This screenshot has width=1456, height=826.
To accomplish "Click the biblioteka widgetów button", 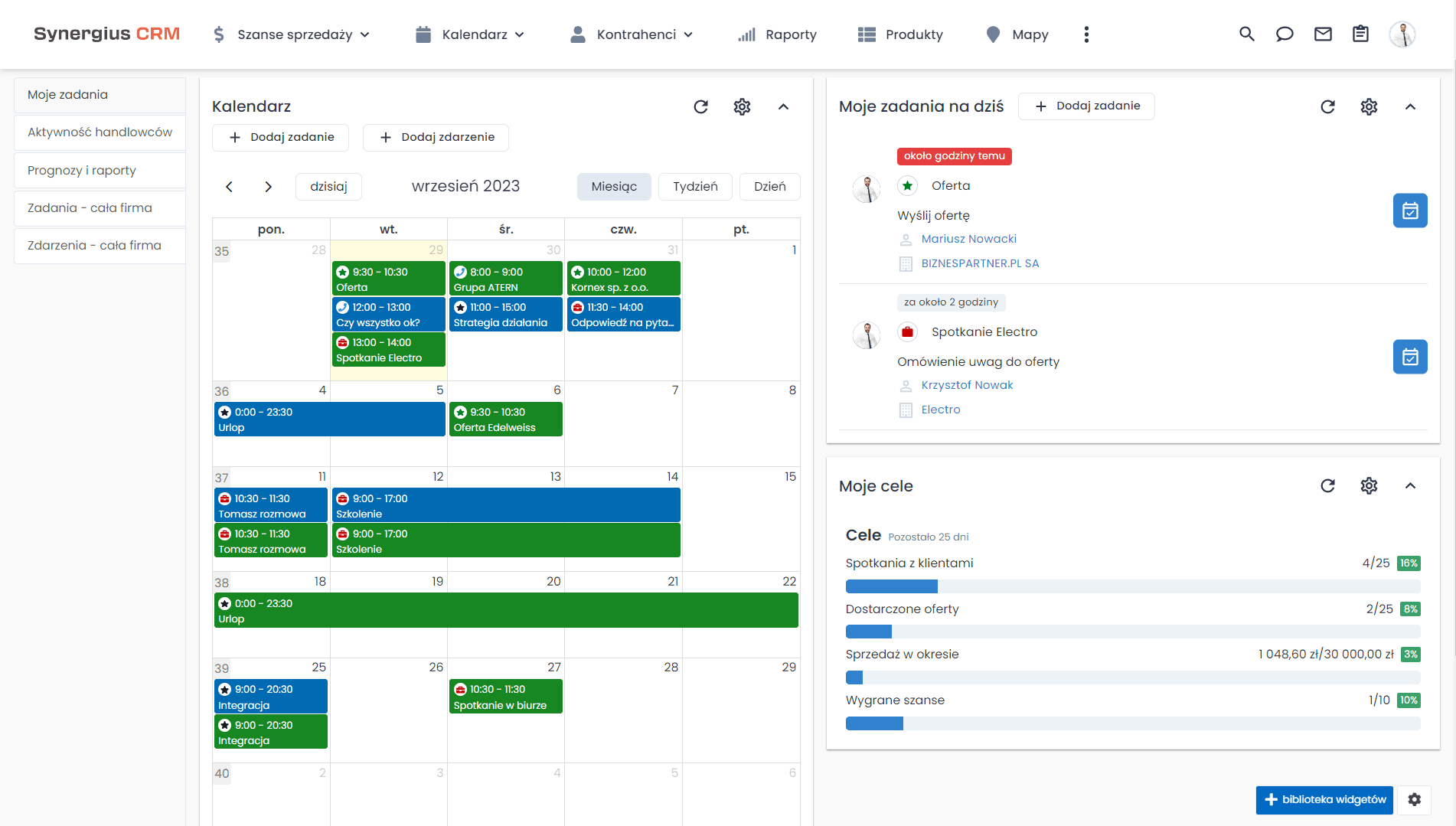I will click(1324, 799).
